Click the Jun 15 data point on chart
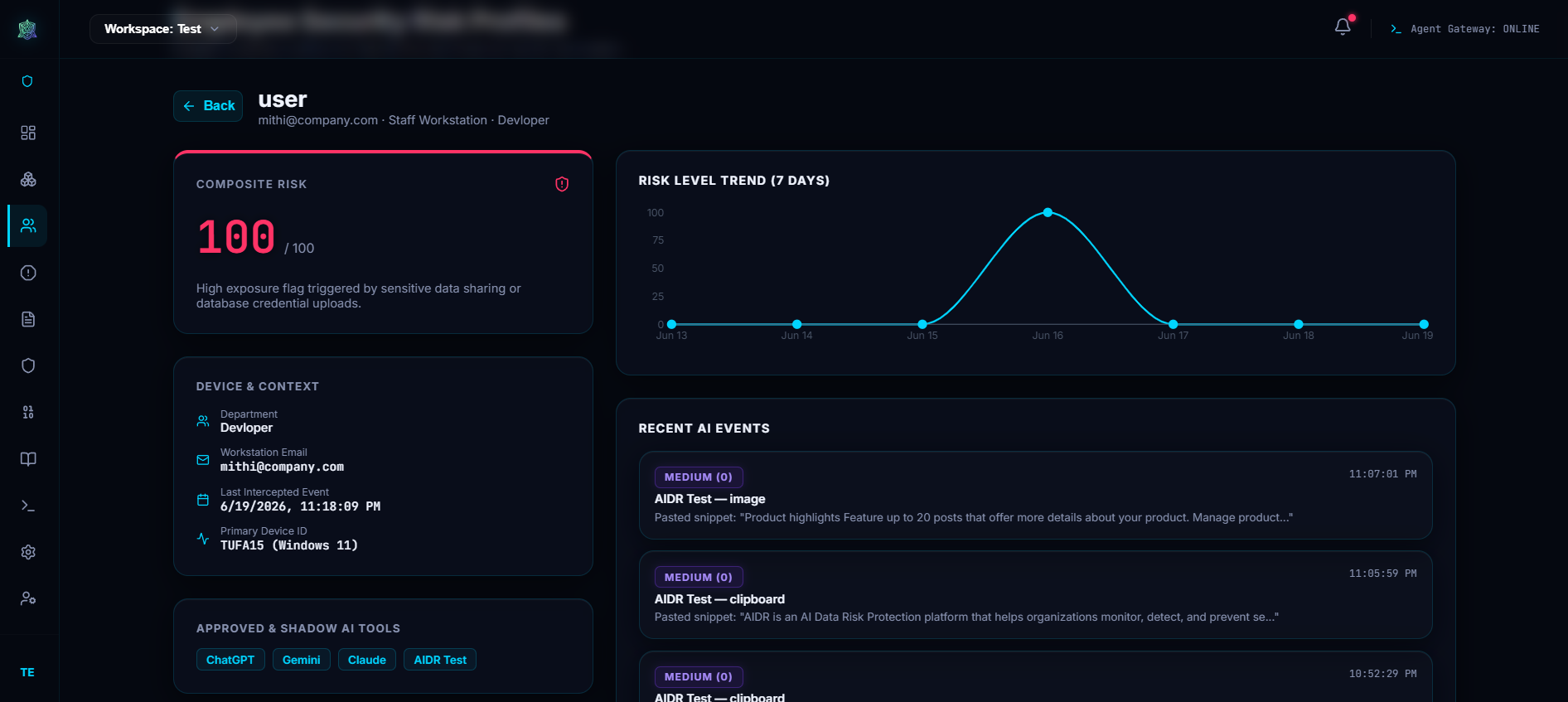This screenshot has height=702, width=1568. point(922,324)
